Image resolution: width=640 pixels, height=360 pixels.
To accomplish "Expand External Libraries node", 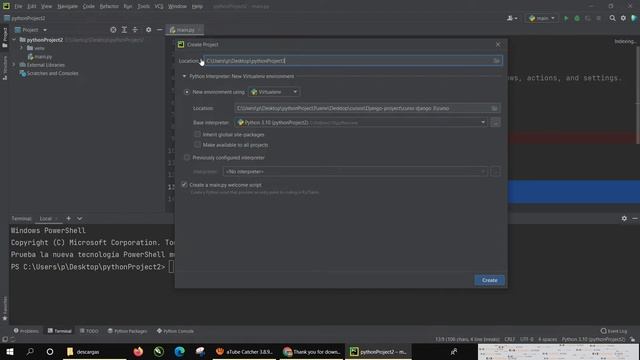I will tap(14, 65).
